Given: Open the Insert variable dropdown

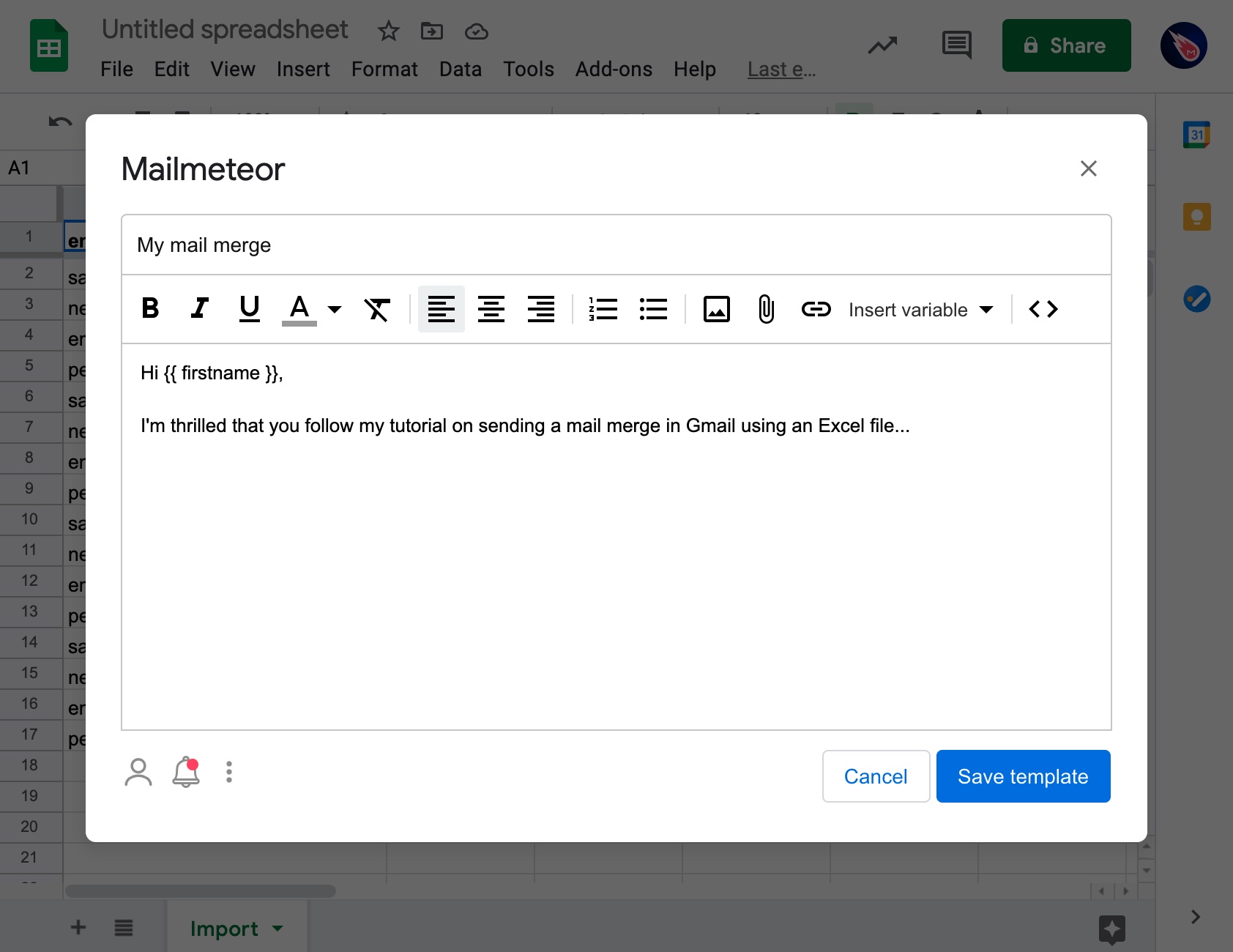Looking at the screenshot, I should (x=921, y=310).
